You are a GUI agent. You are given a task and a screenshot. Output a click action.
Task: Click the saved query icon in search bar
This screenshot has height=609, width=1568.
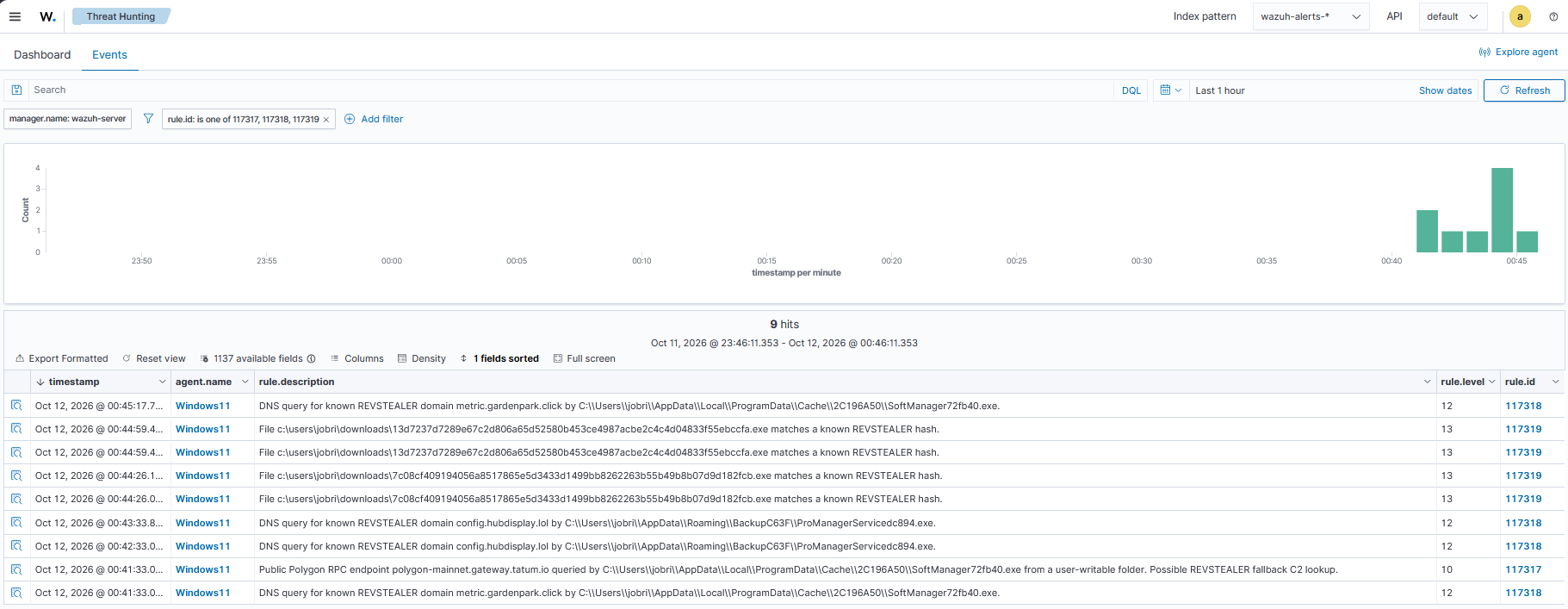click(x=16, y=90)
